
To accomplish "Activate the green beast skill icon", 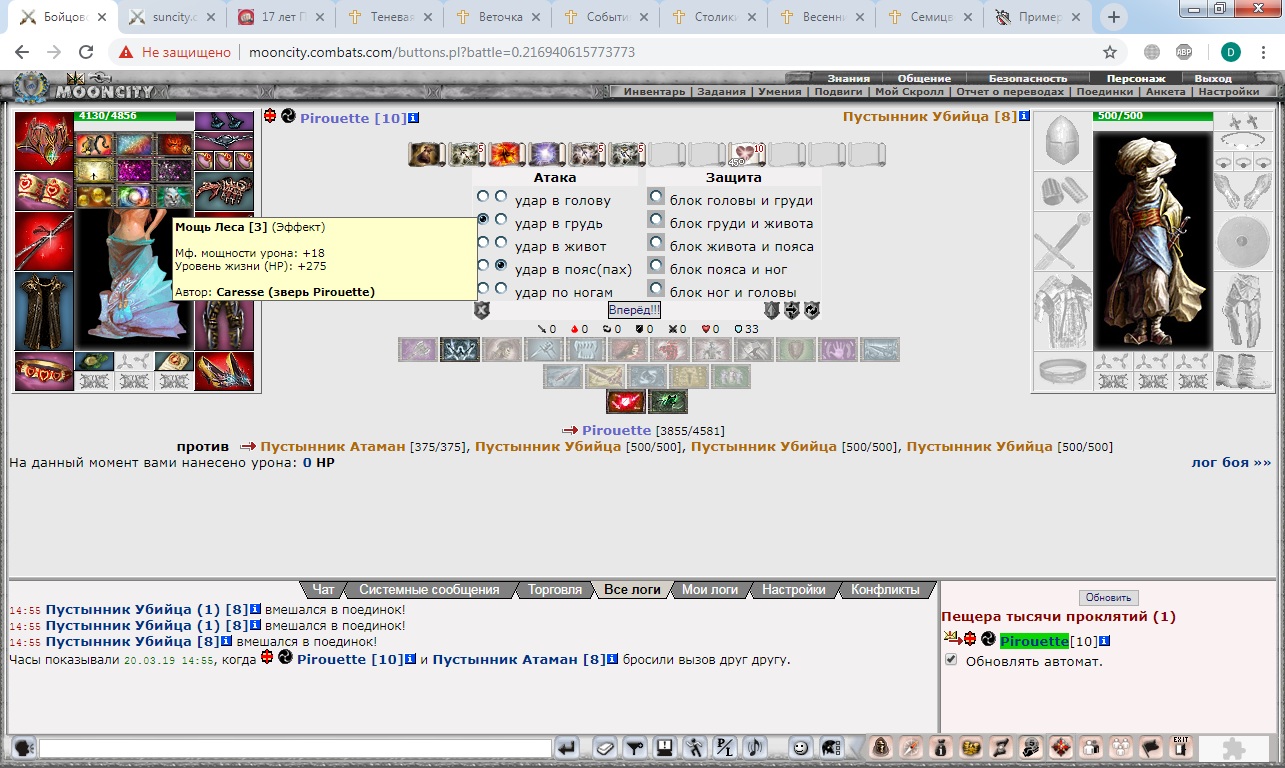I will [x=668, y=402].
